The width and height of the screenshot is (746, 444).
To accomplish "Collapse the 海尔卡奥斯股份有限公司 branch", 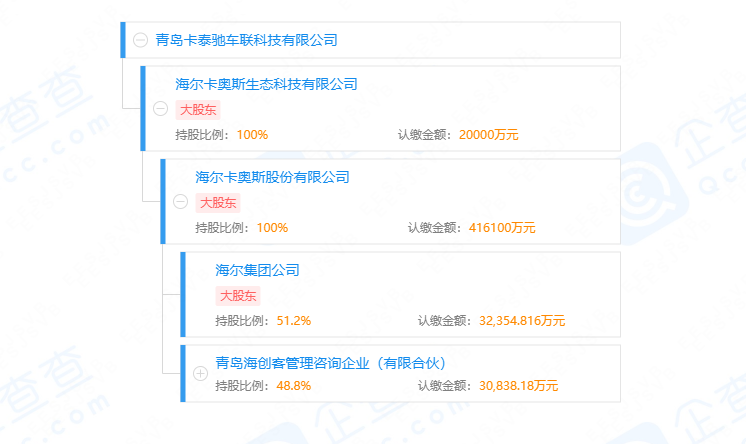I will click(x=180, y=202).
